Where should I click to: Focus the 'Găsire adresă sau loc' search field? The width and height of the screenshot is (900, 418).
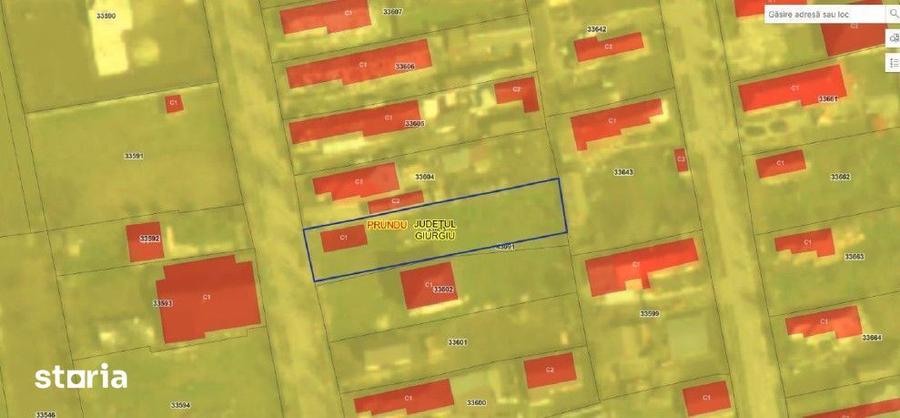point(825,14)
